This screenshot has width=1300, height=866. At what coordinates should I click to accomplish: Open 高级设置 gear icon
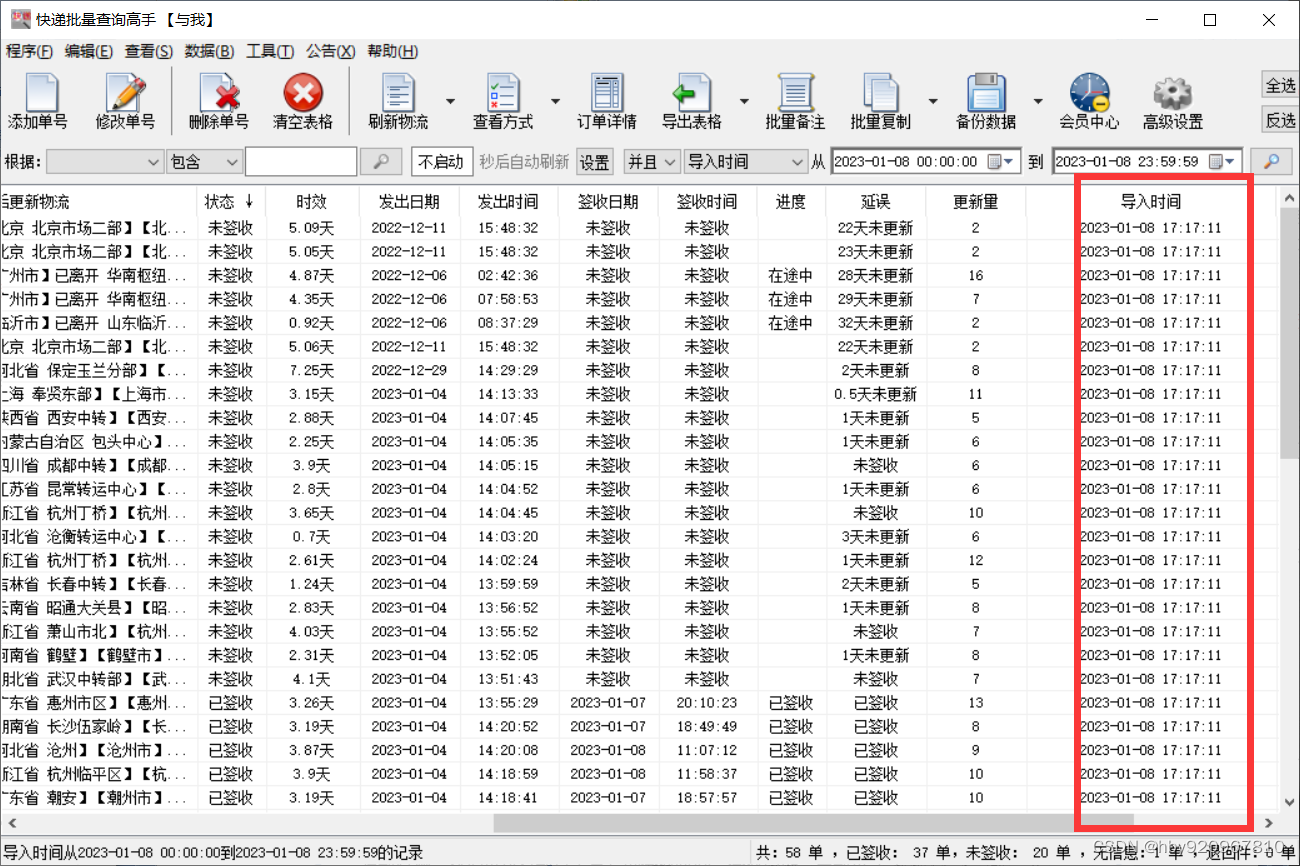(1173, 103)
